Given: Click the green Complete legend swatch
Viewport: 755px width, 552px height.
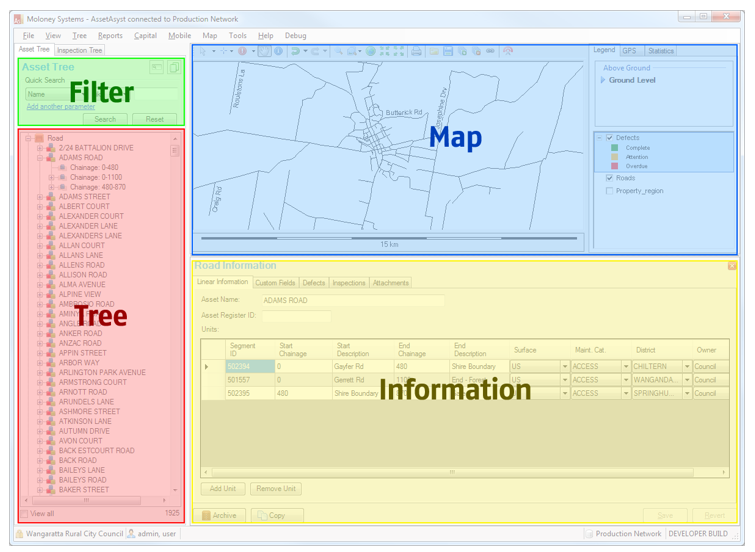Looking at the screenshot, I should (614, 148).
